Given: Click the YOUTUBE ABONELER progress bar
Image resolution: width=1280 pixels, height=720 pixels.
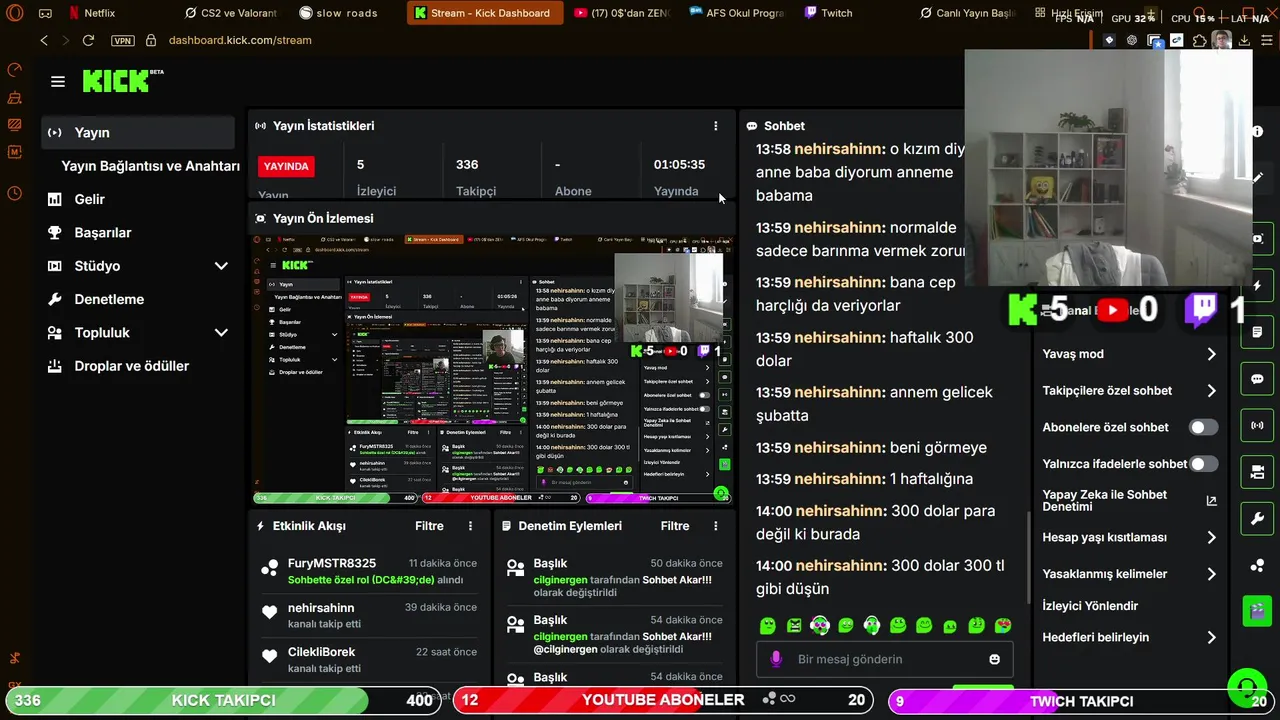Looking at the screenshot, I should [x=663, y=701].
